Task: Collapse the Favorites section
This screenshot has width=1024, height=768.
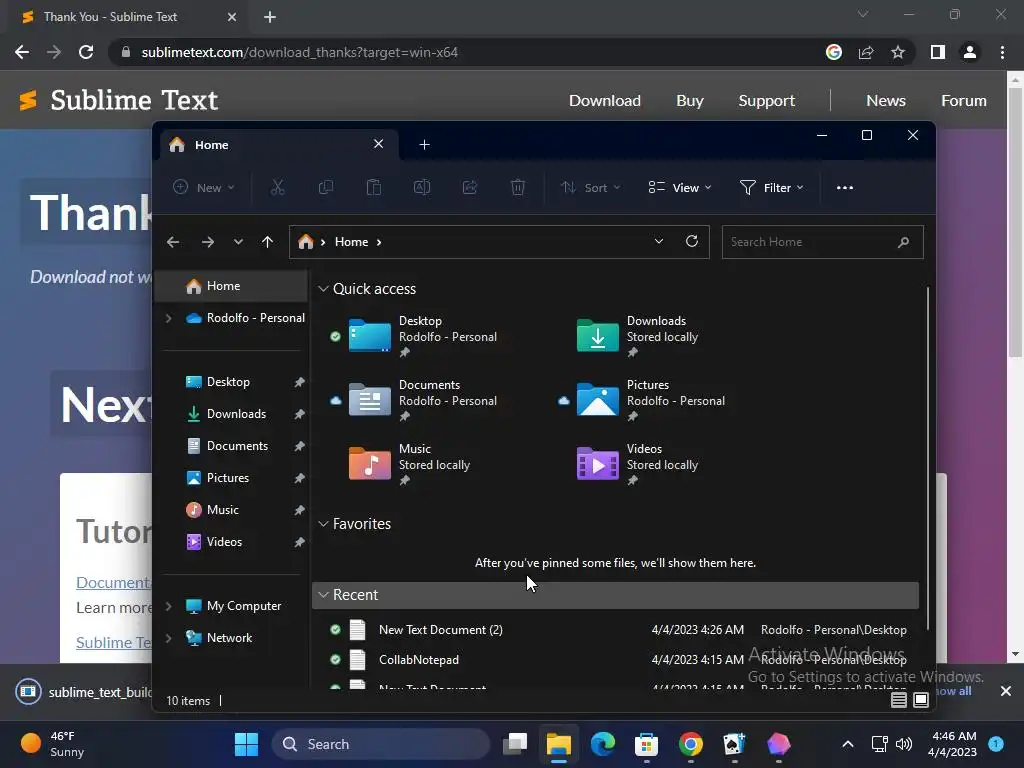Action: click(x=323, y=524)
